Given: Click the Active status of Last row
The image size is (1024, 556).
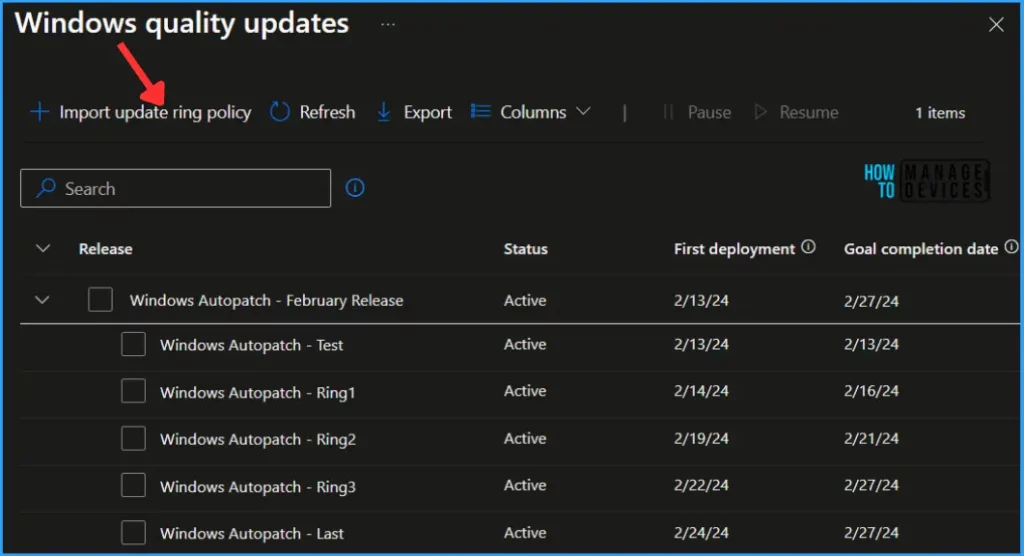Looking at the screenshot, I should [525, 532].
